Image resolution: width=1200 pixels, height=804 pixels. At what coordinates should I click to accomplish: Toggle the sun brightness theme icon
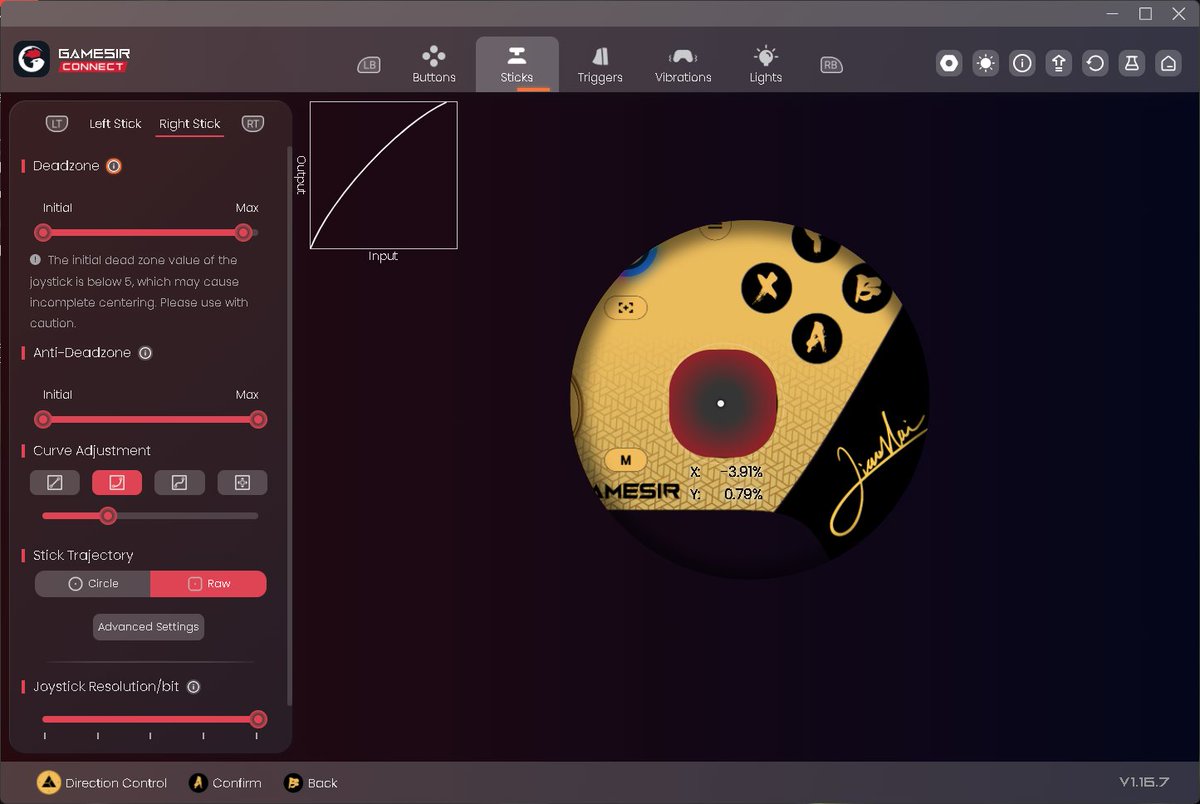tap(986, 64)
